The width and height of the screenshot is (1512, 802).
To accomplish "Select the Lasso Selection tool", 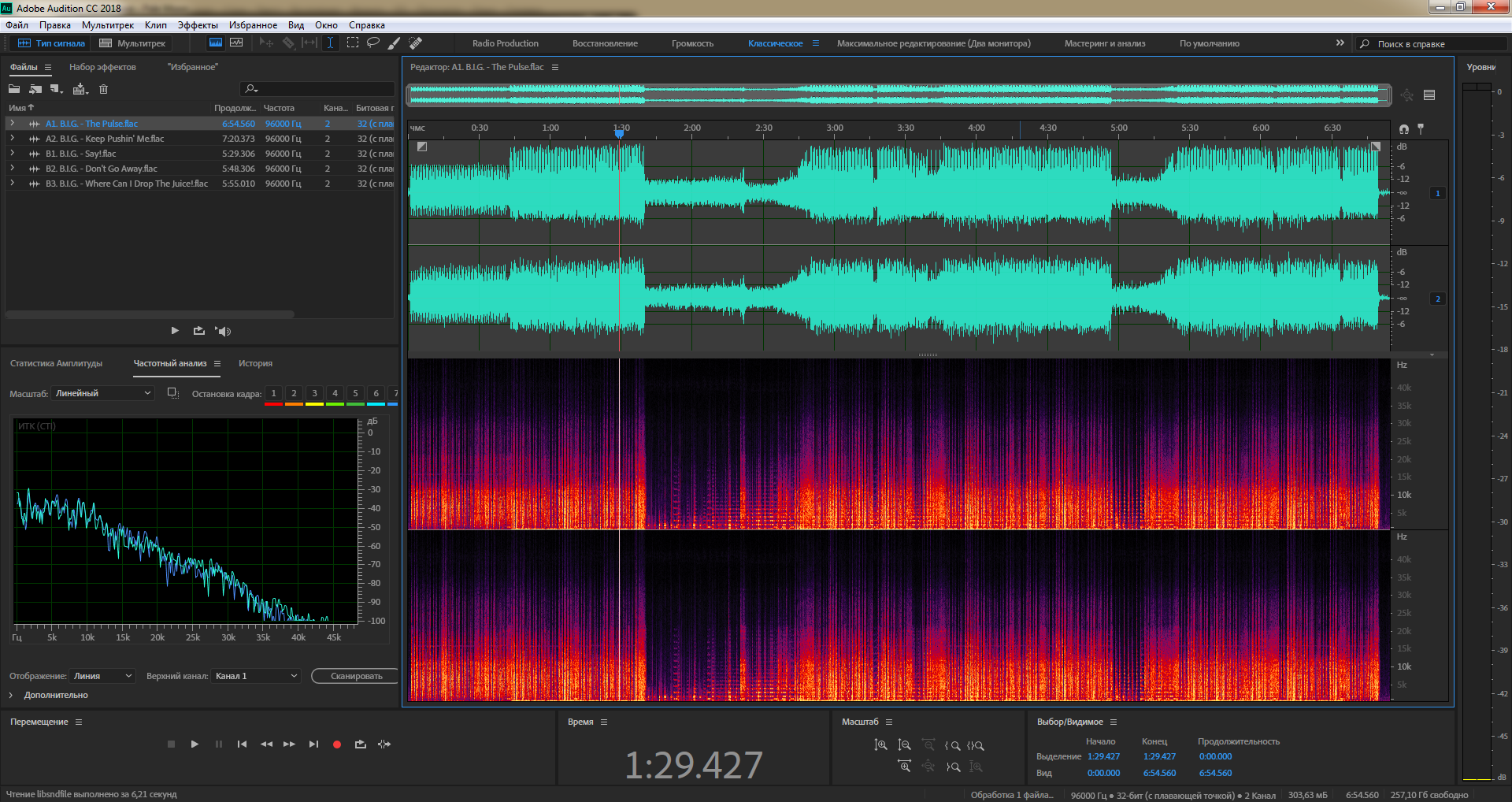I will click(373, 43).
